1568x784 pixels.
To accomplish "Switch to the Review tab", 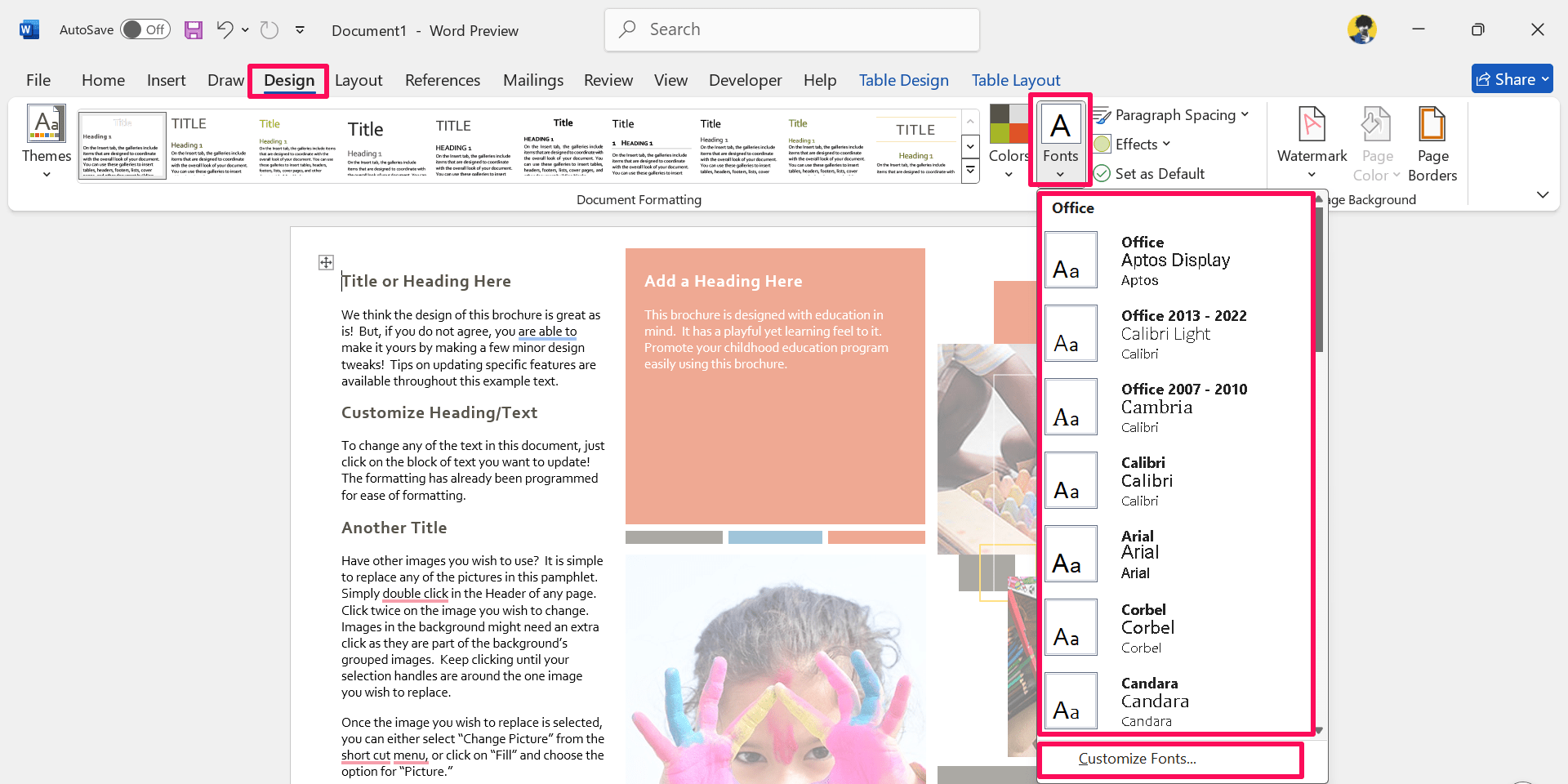I will [x=608, y=80].
